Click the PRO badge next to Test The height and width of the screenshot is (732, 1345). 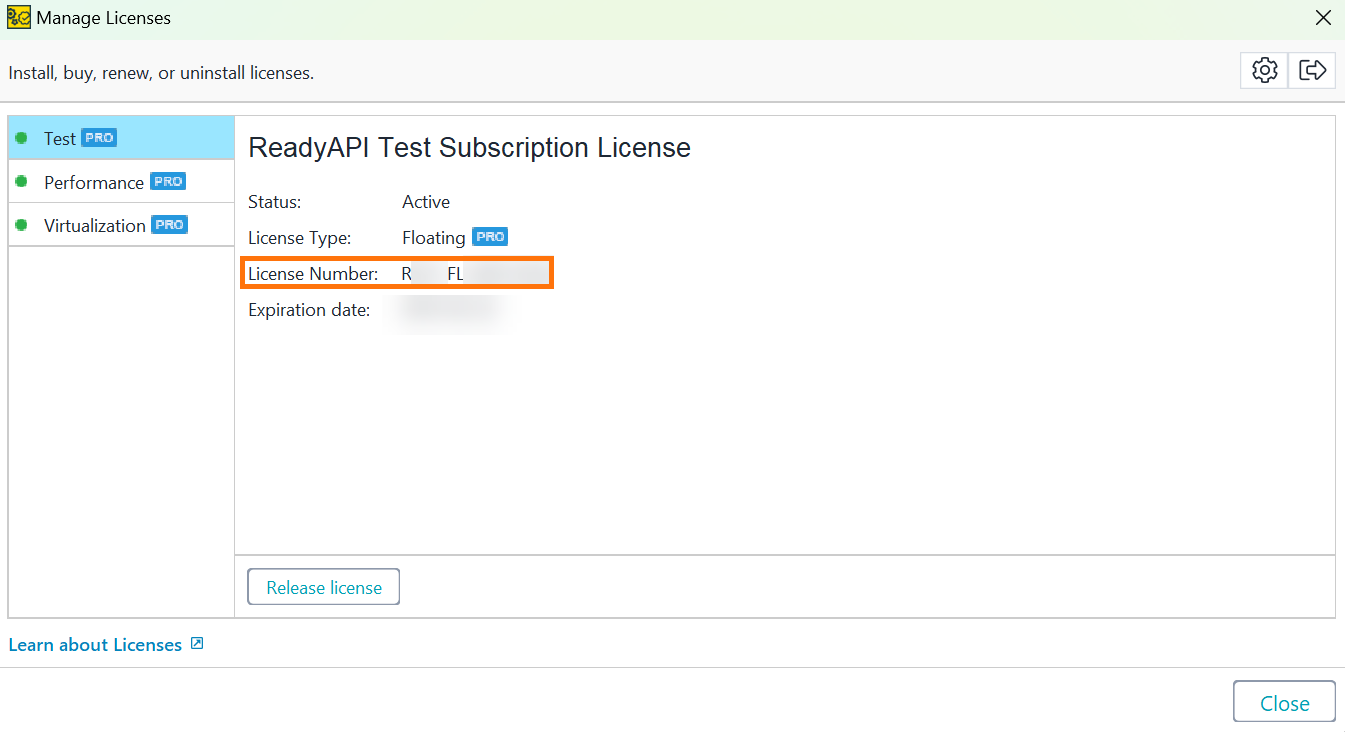coord(98,137)
